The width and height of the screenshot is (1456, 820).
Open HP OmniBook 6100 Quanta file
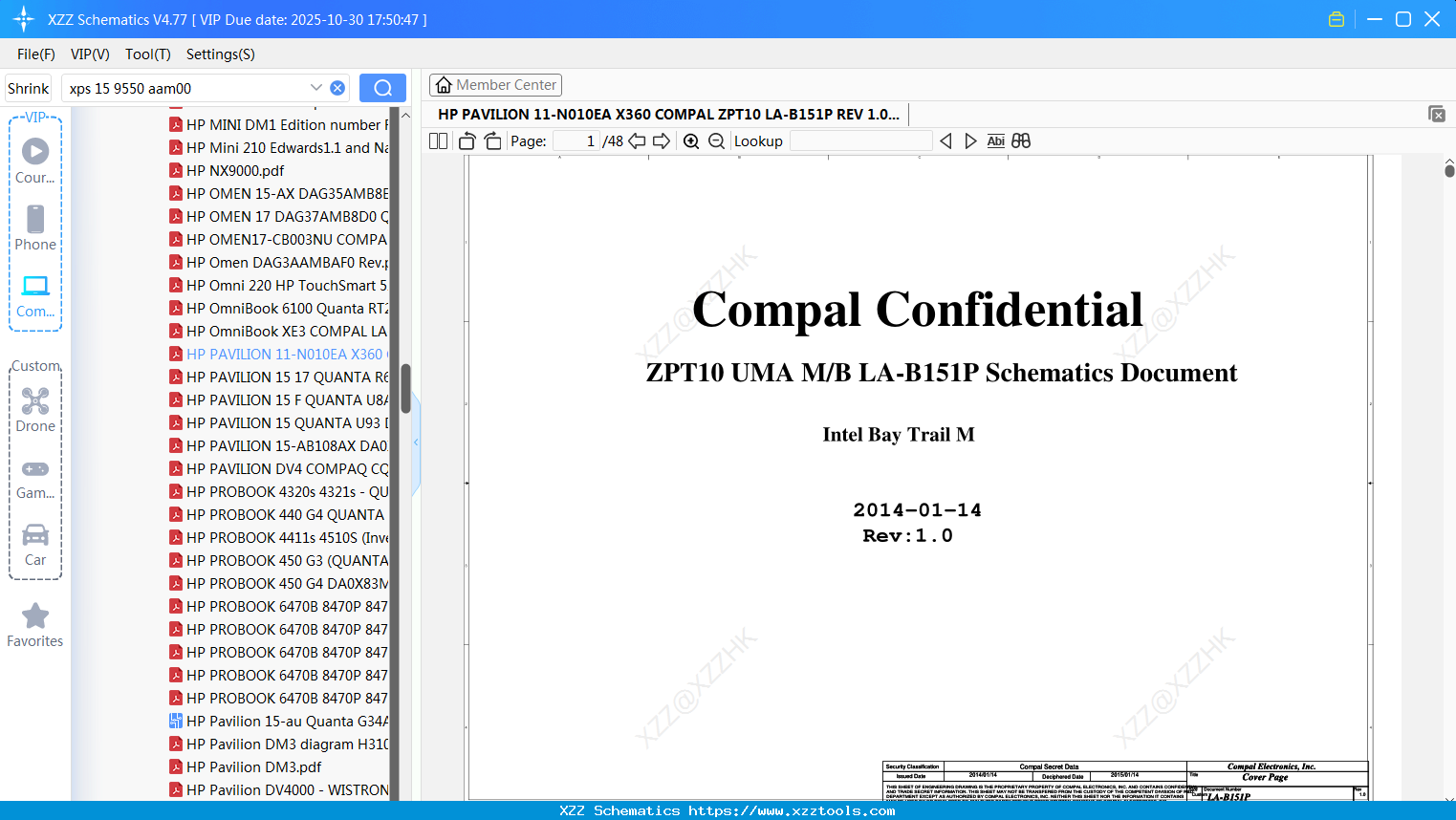point(279,308)
